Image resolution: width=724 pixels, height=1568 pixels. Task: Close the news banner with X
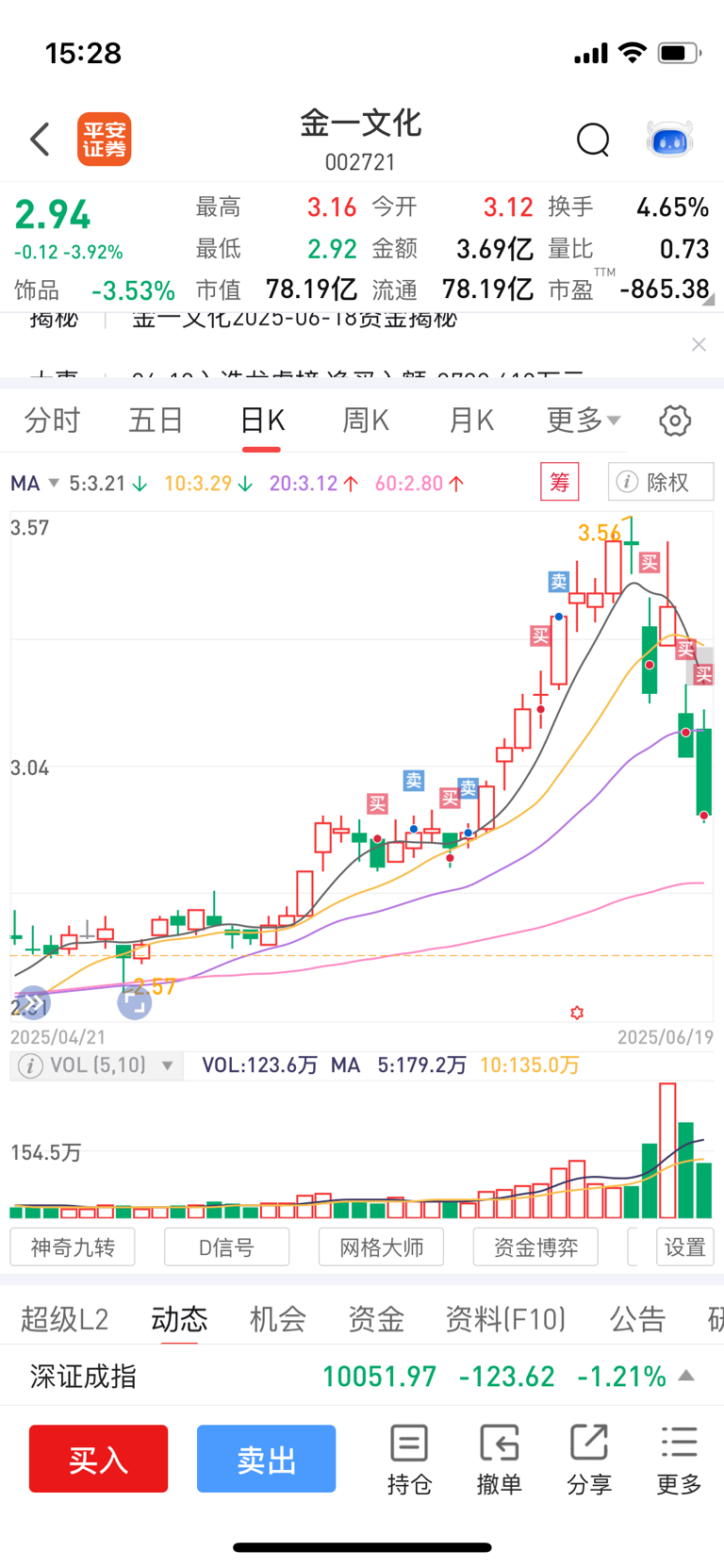[x=699, y=344]
